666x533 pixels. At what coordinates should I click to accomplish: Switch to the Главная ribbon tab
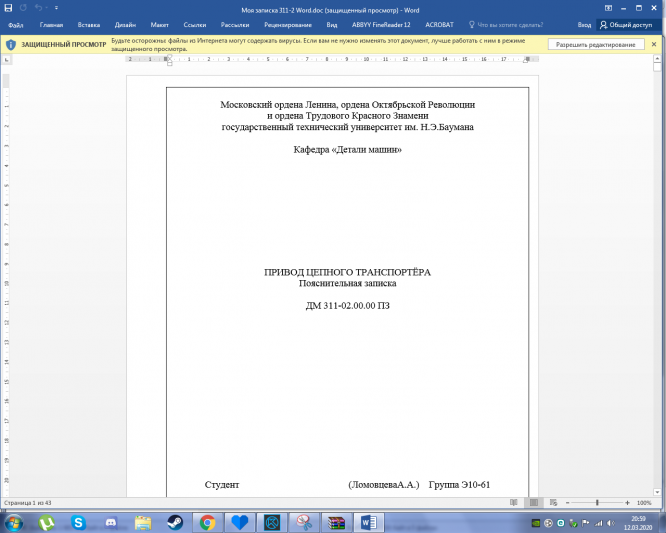pyautogui.click(x=51, y=25)
